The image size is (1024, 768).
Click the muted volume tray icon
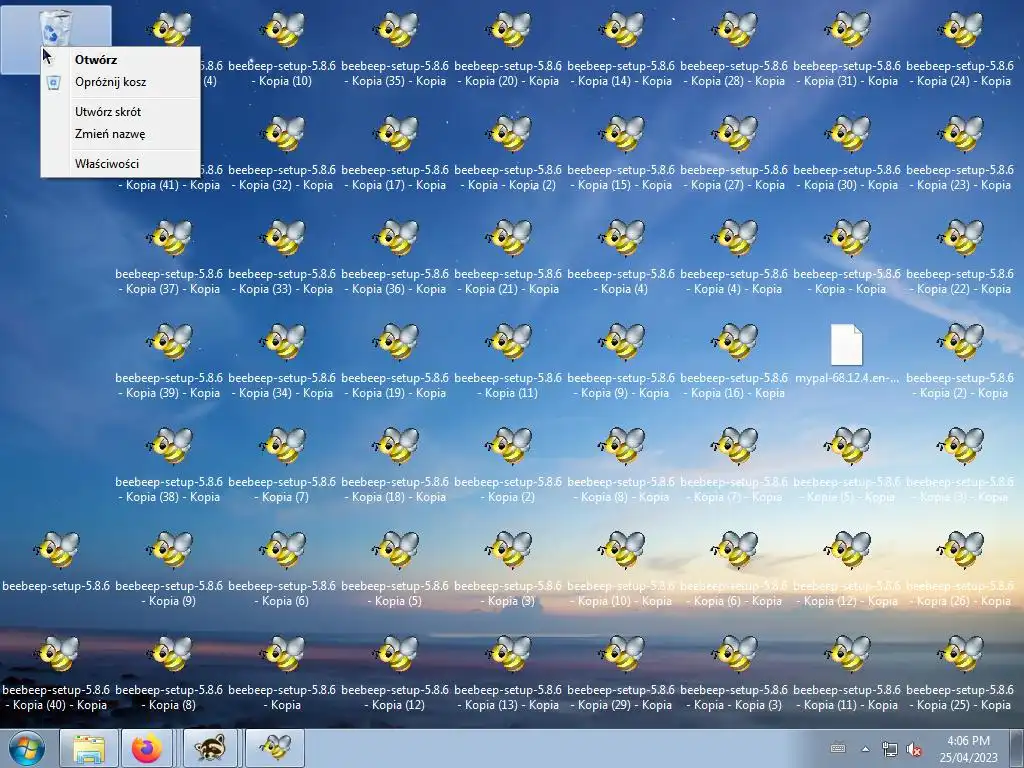[914, 749]
